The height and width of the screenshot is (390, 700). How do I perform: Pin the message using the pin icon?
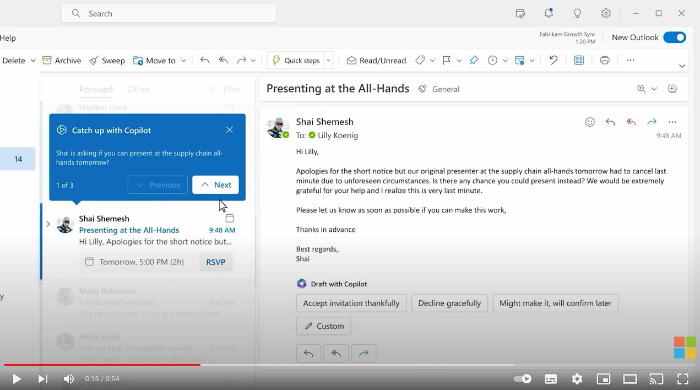click(474, 60)
